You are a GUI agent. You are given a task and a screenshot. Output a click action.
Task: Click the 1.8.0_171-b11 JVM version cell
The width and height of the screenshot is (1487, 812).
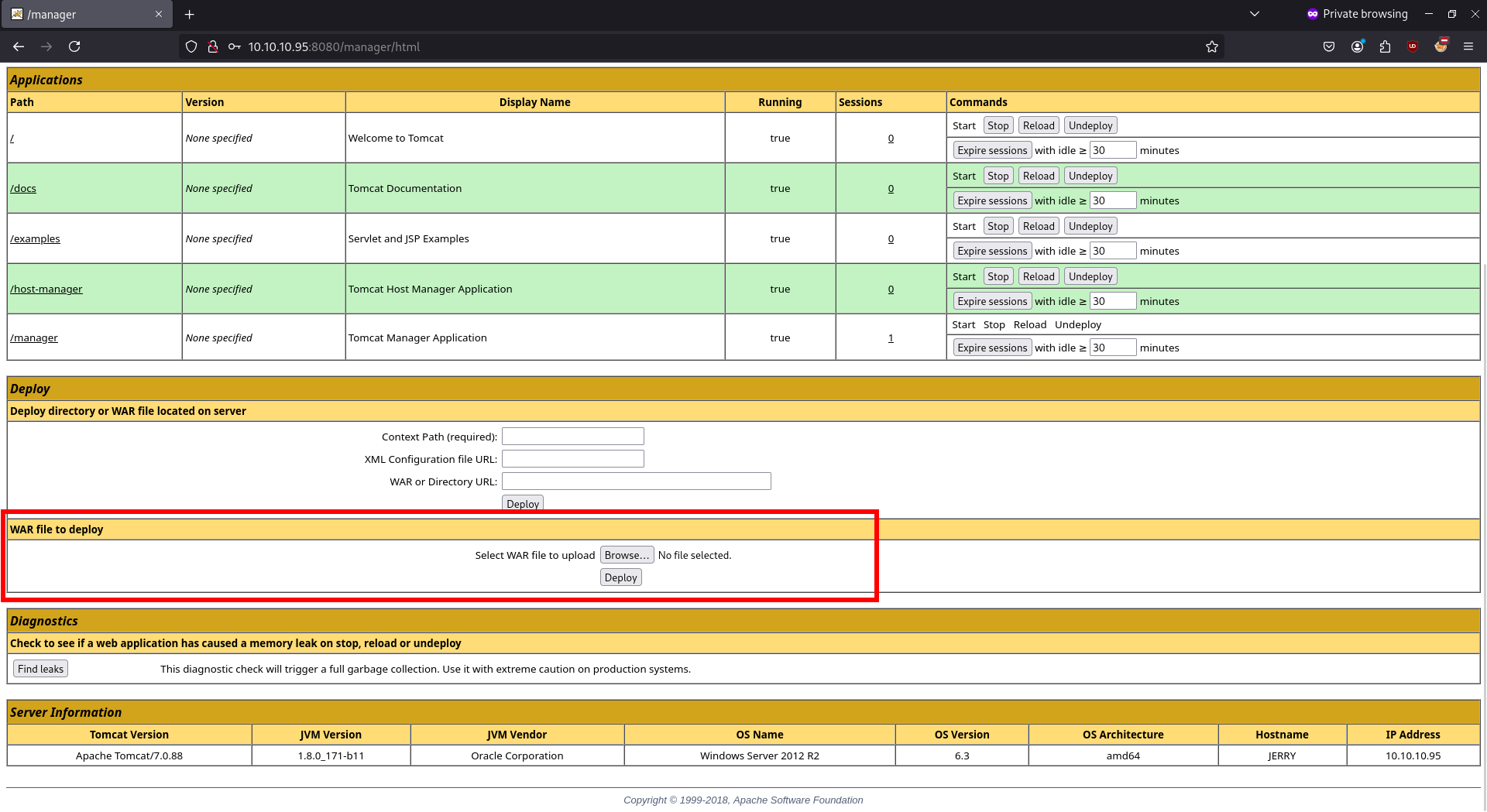pos(331,755)
